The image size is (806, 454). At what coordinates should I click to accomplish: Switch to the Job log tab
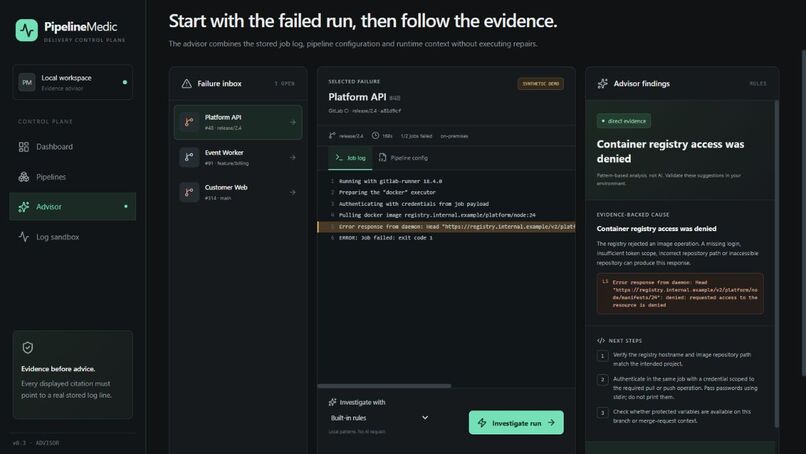click(350, 158)
